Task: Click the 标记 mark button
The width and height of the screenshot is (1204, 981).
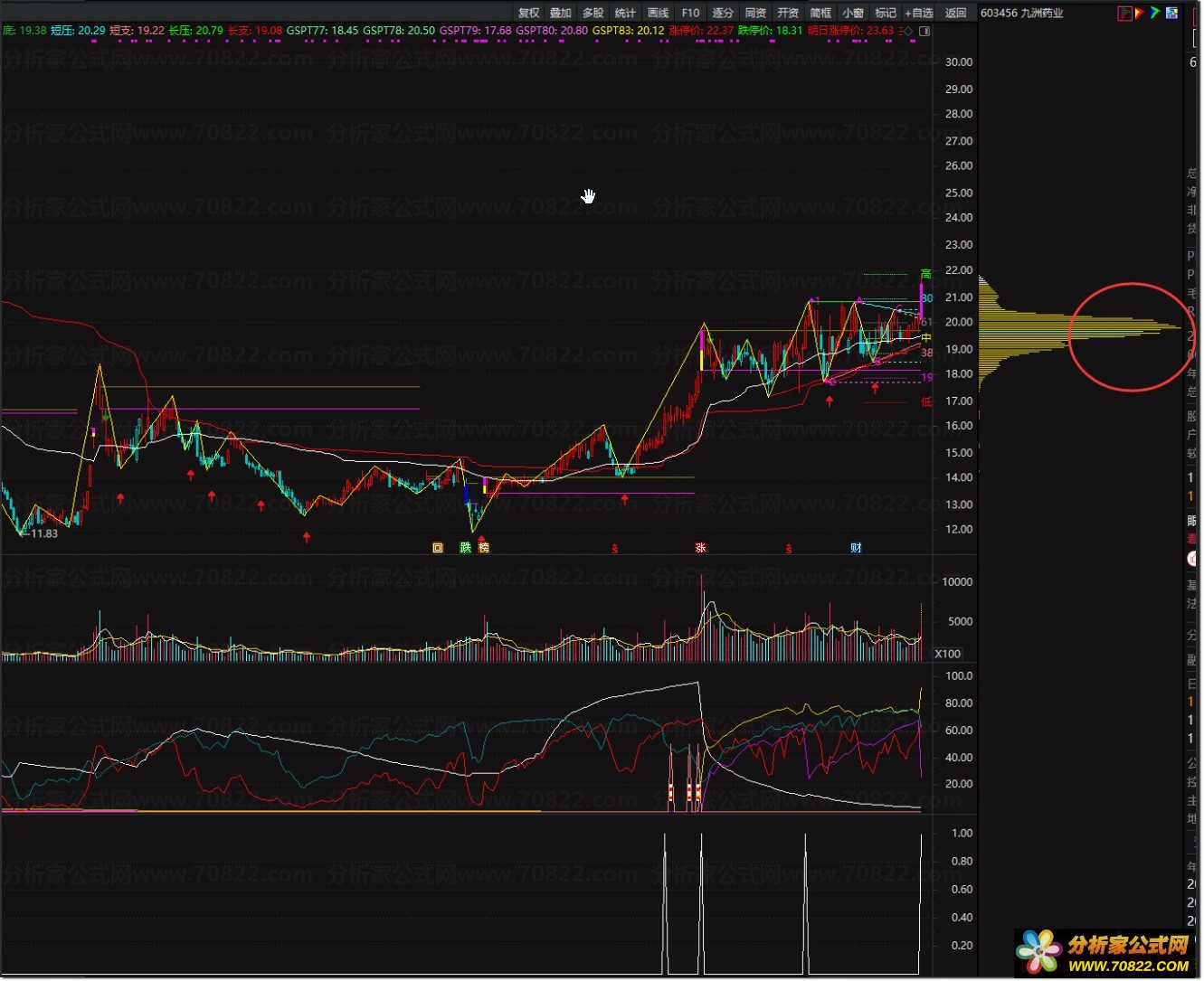Action: (x=886, y=13)
